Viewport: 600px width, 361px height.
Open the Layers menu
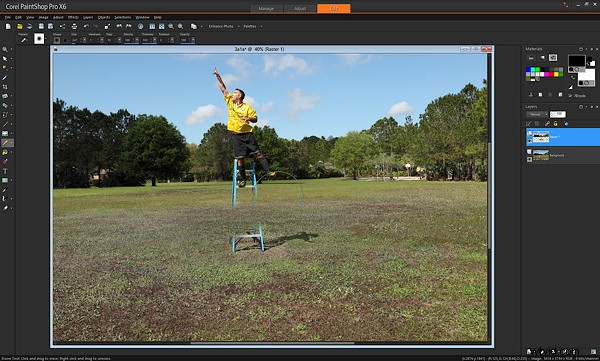pyautogui.click(x=88, y=17)
